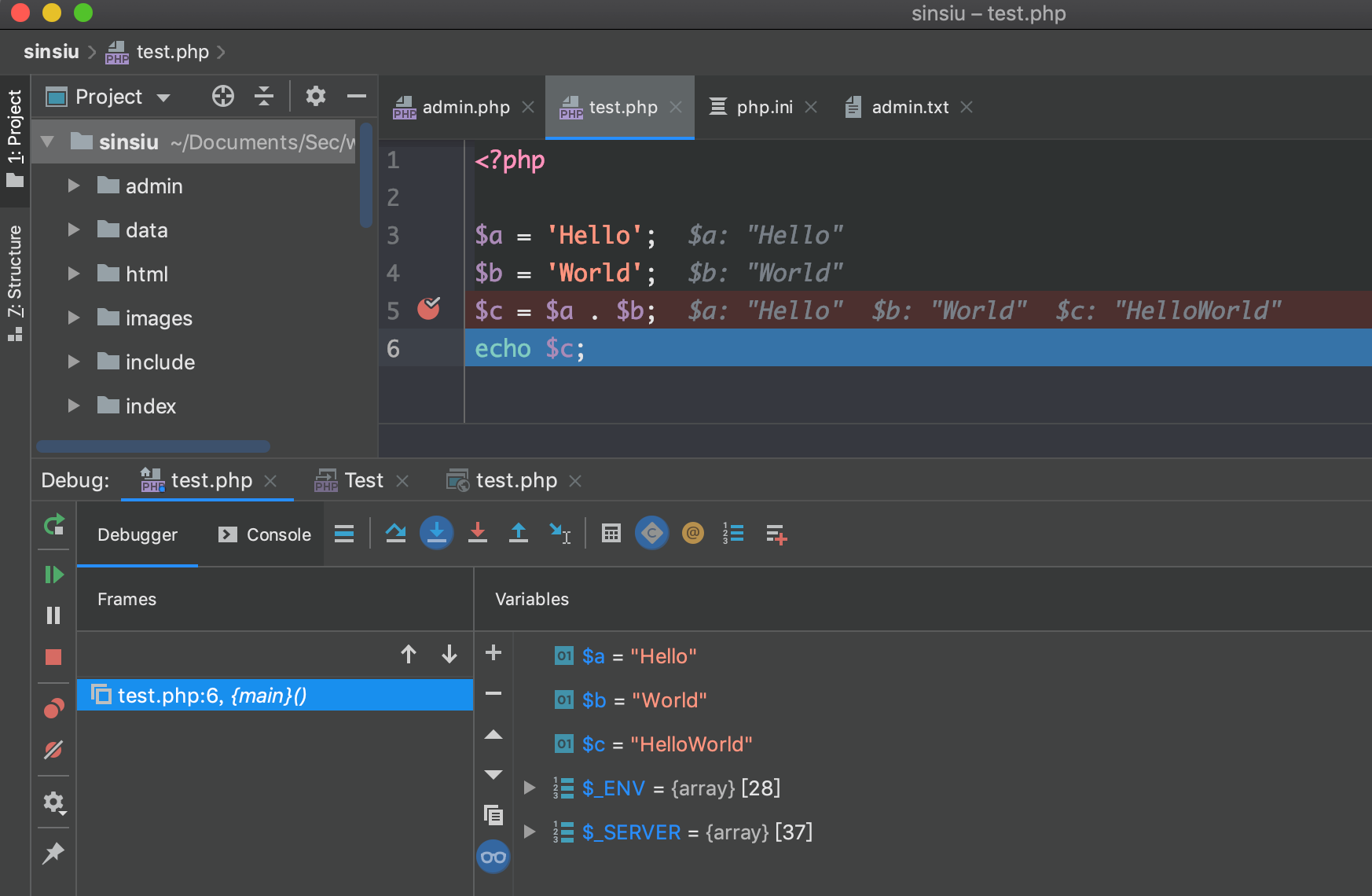Select frame test.php:6 {main}()
Screen dimensions: 1372x896
[x=275, y=695]
